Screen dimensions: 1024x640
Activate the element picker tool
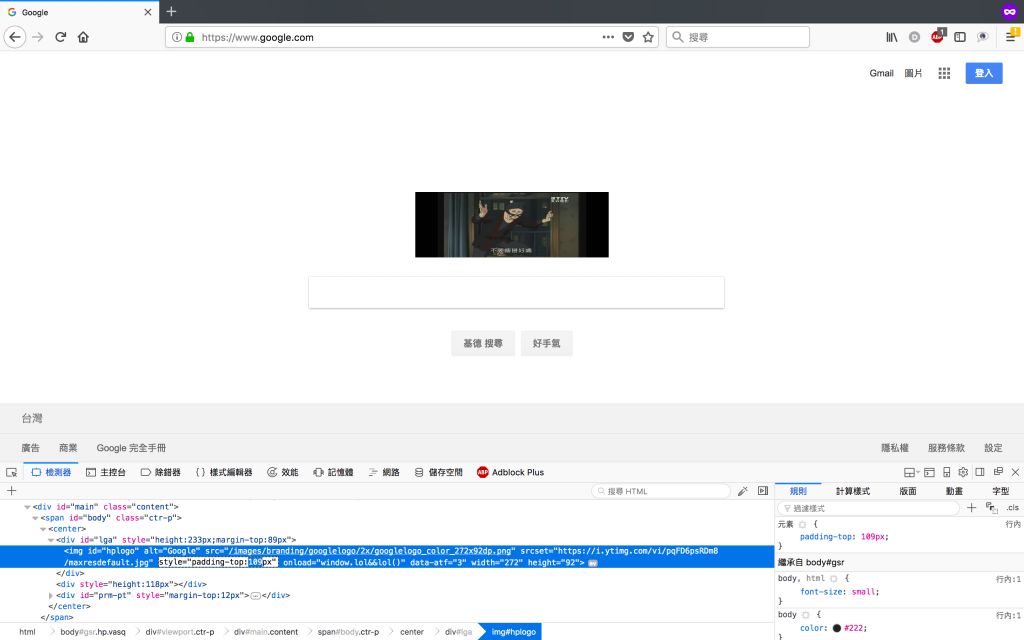pyautogui.click(x=11, y=472)
